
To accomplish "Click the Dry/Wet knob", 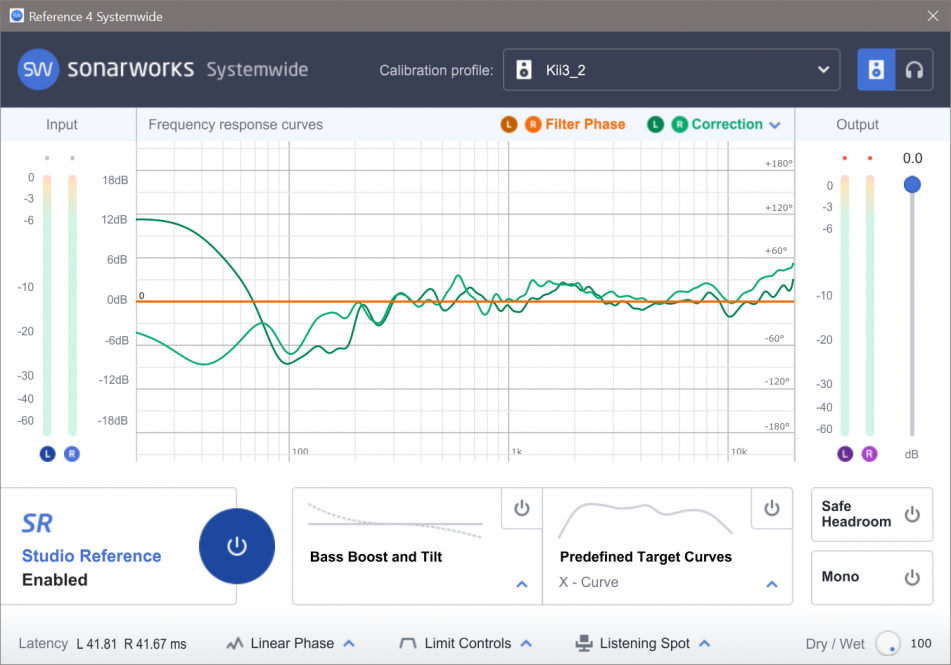I will pyautogui.click(x=888, y=645).
